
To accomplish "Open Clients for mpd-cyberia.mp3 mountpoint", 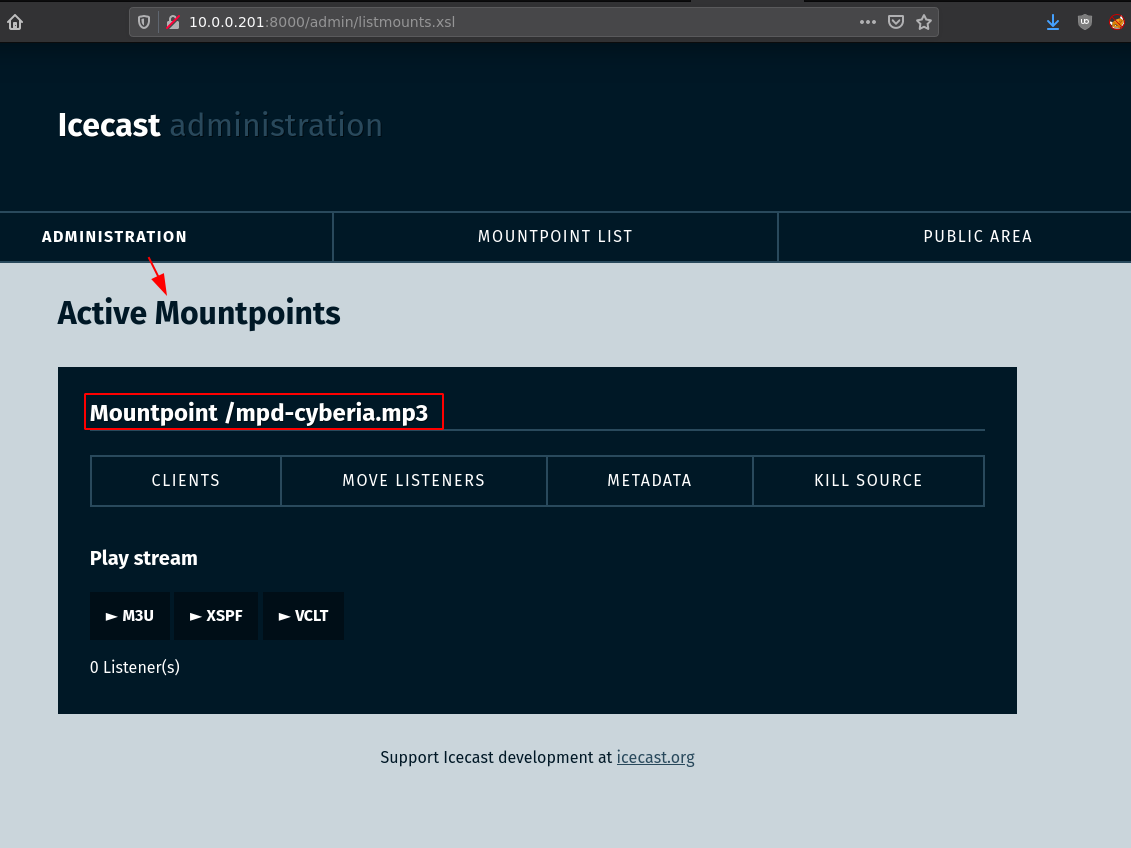I will (186, 481).
